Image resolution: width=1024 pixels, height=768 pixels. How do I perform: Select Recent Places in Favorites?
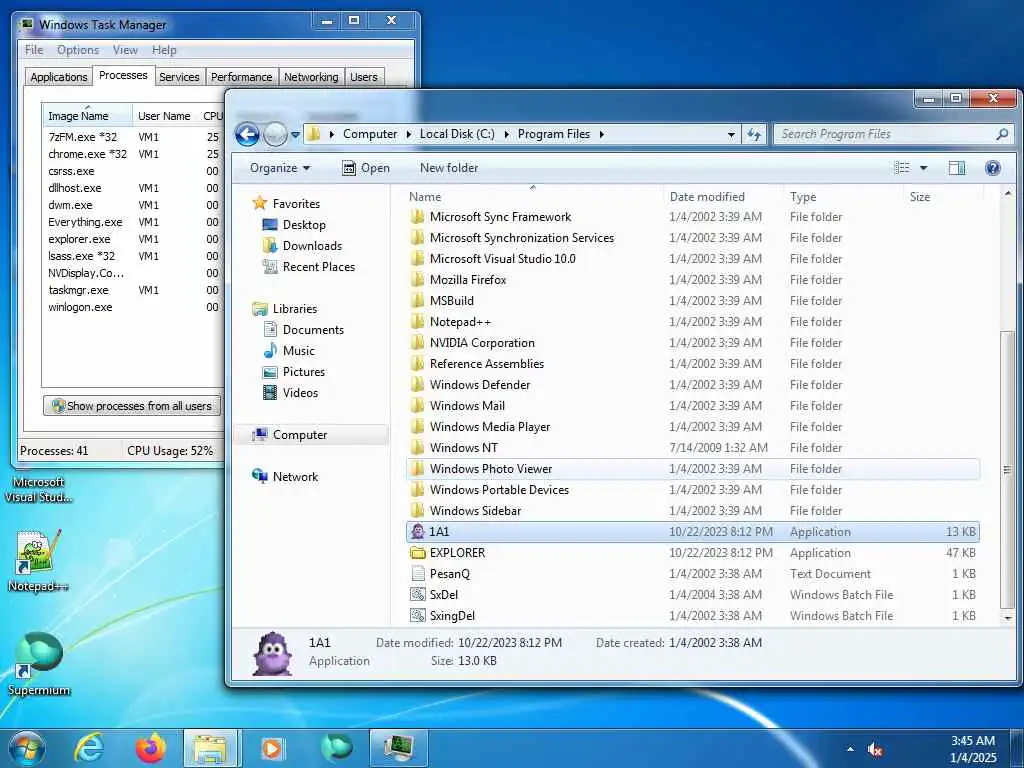tap(319, 266)
